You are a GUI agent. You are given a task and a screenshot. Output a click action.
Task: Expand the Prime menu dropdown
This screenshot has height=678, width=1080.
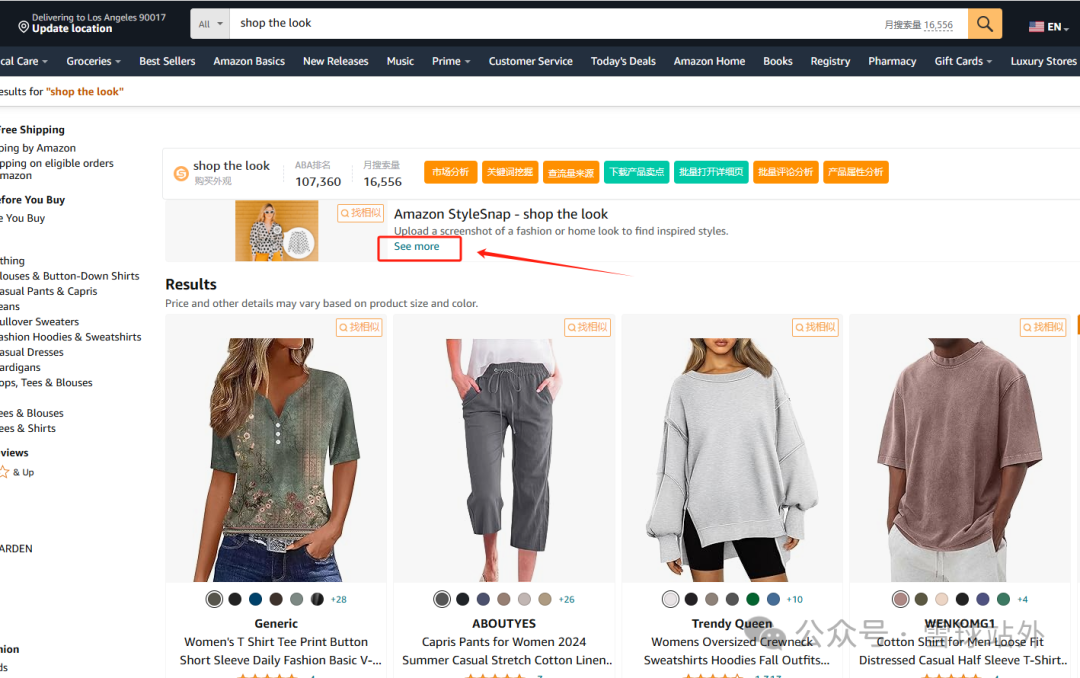click(x=451, y=61)
